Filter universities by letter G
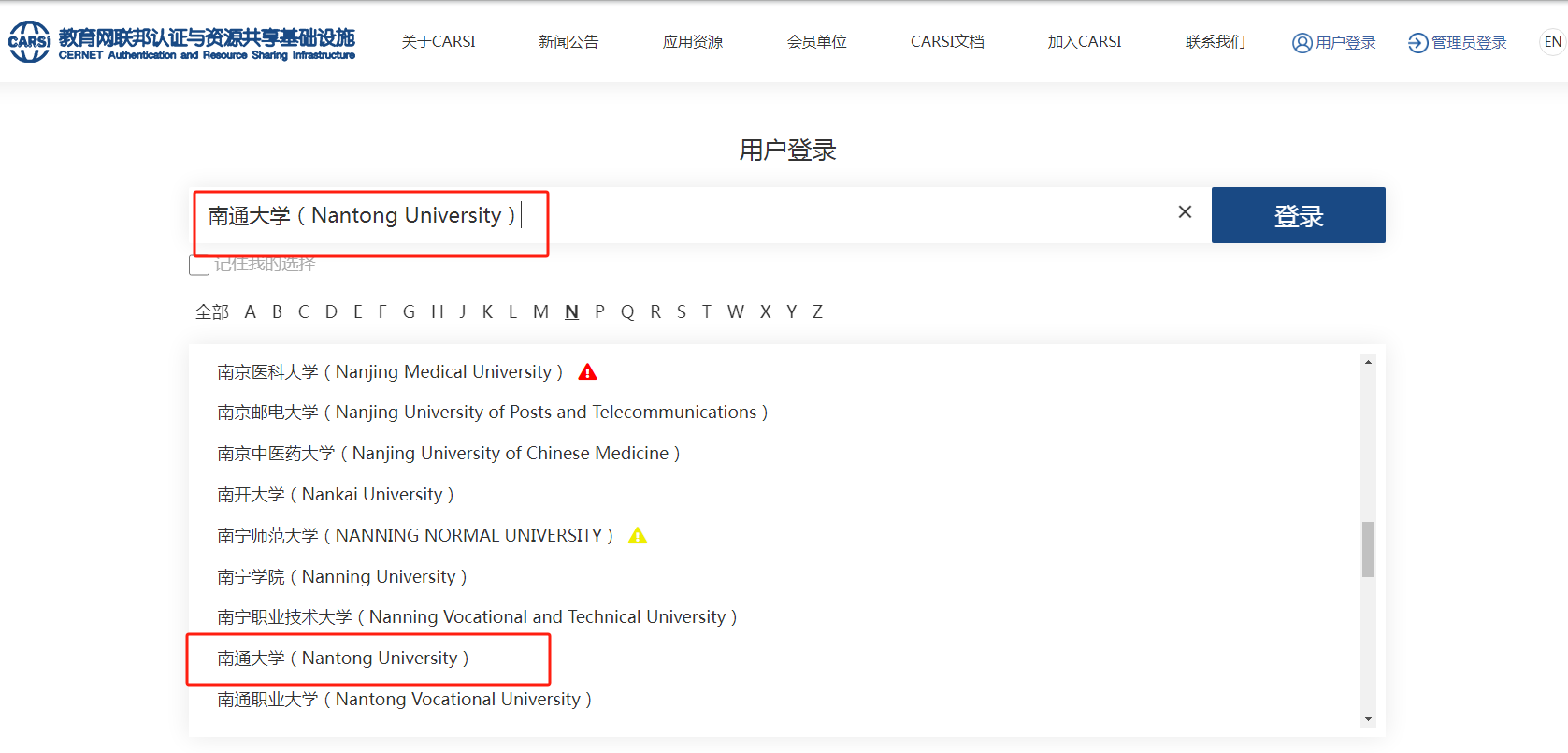This screenshot has height=753, width=1568. (x=409, y=312)
